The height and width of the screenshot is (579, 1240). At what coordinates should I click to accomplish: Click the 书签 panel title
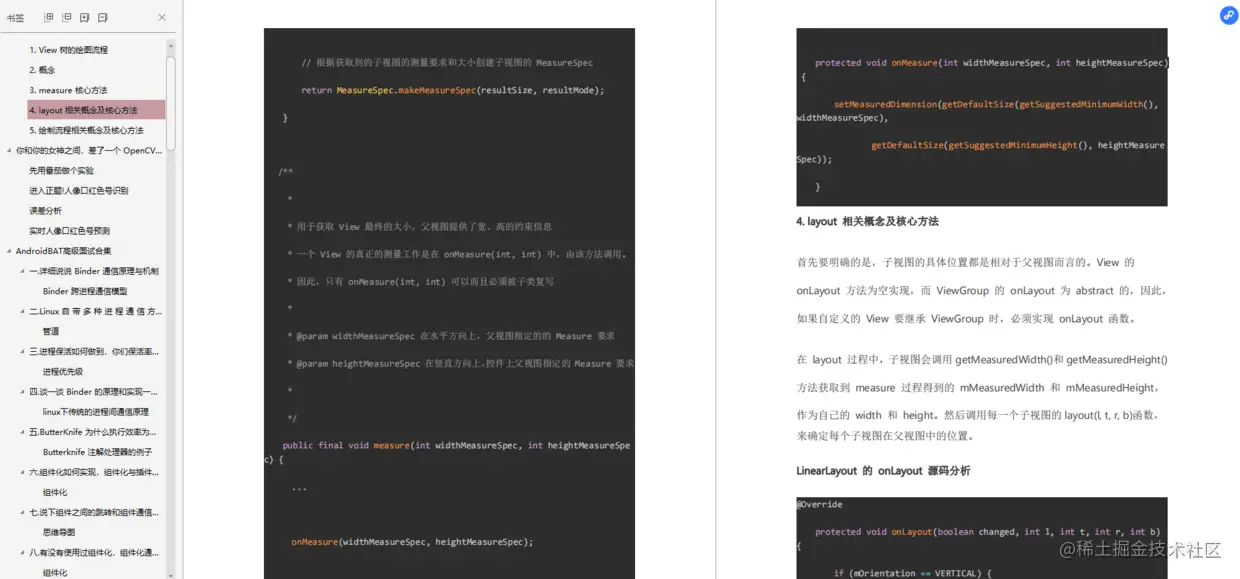coord(16,18)
